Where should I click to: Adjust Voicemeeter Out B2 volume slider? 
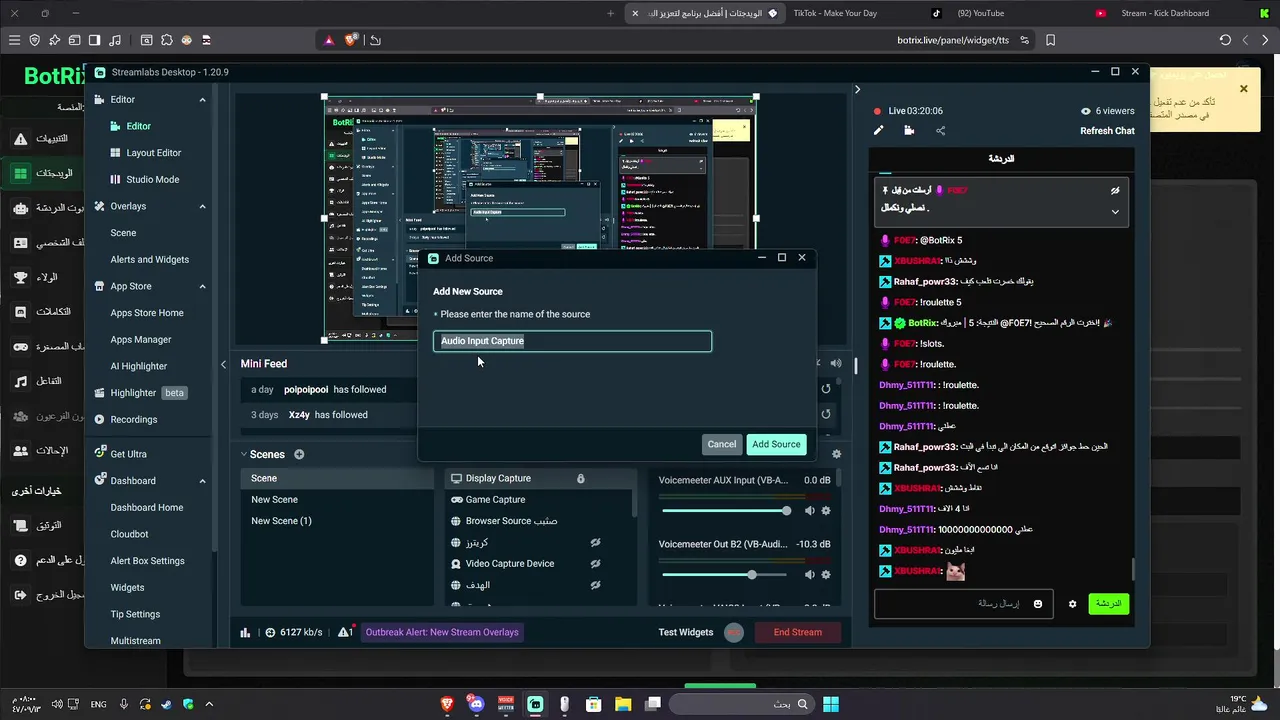click(x=726, y=575)
